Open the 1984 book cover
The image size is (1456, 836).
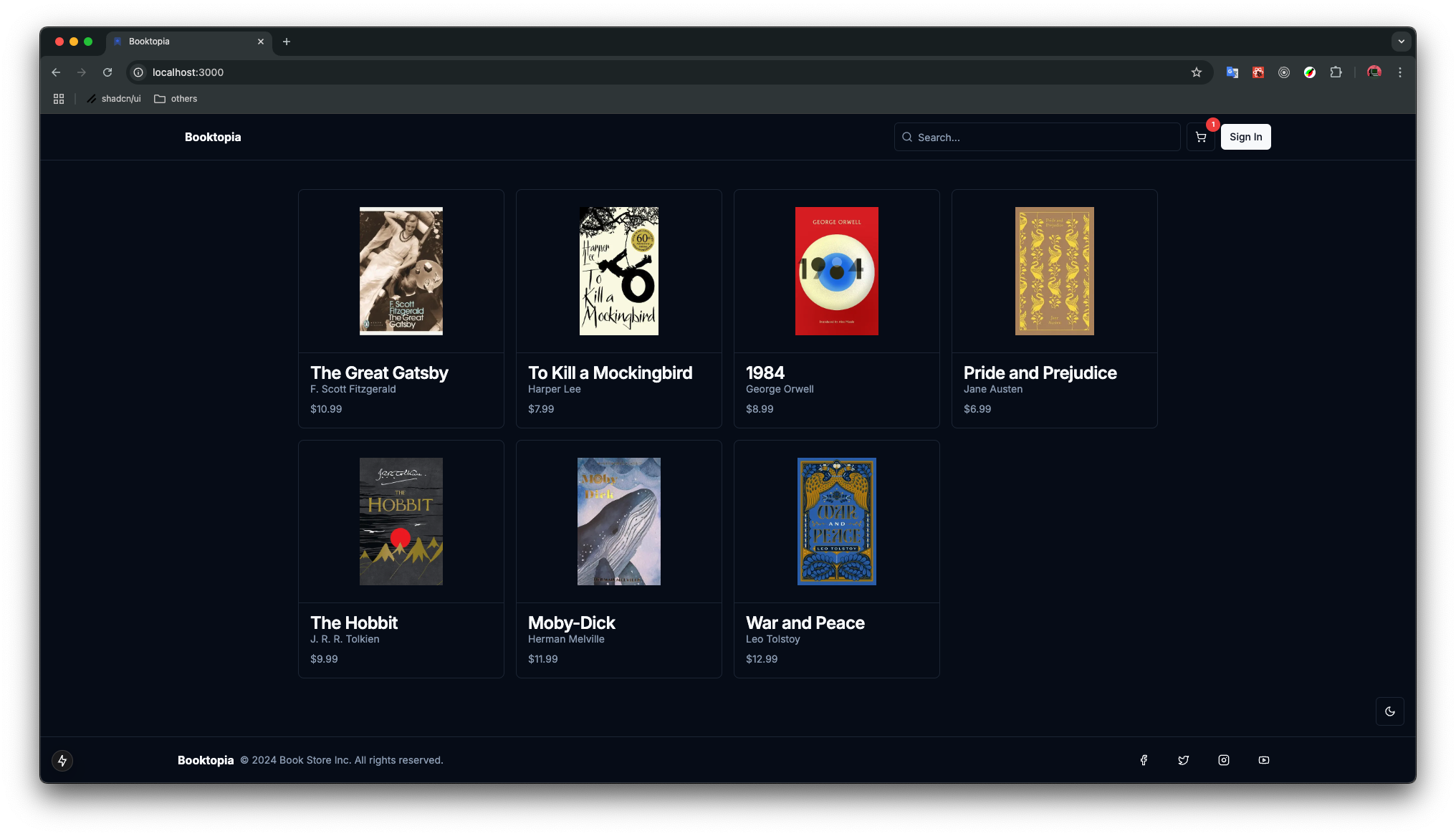pos(836,271)
